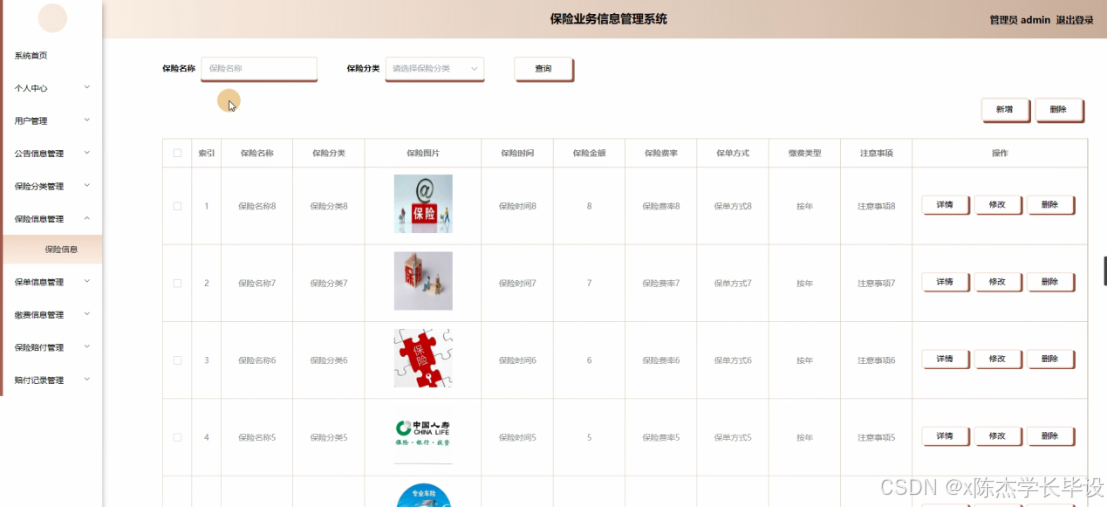Click the cell 保险分类8

click(x=329, y=206)
